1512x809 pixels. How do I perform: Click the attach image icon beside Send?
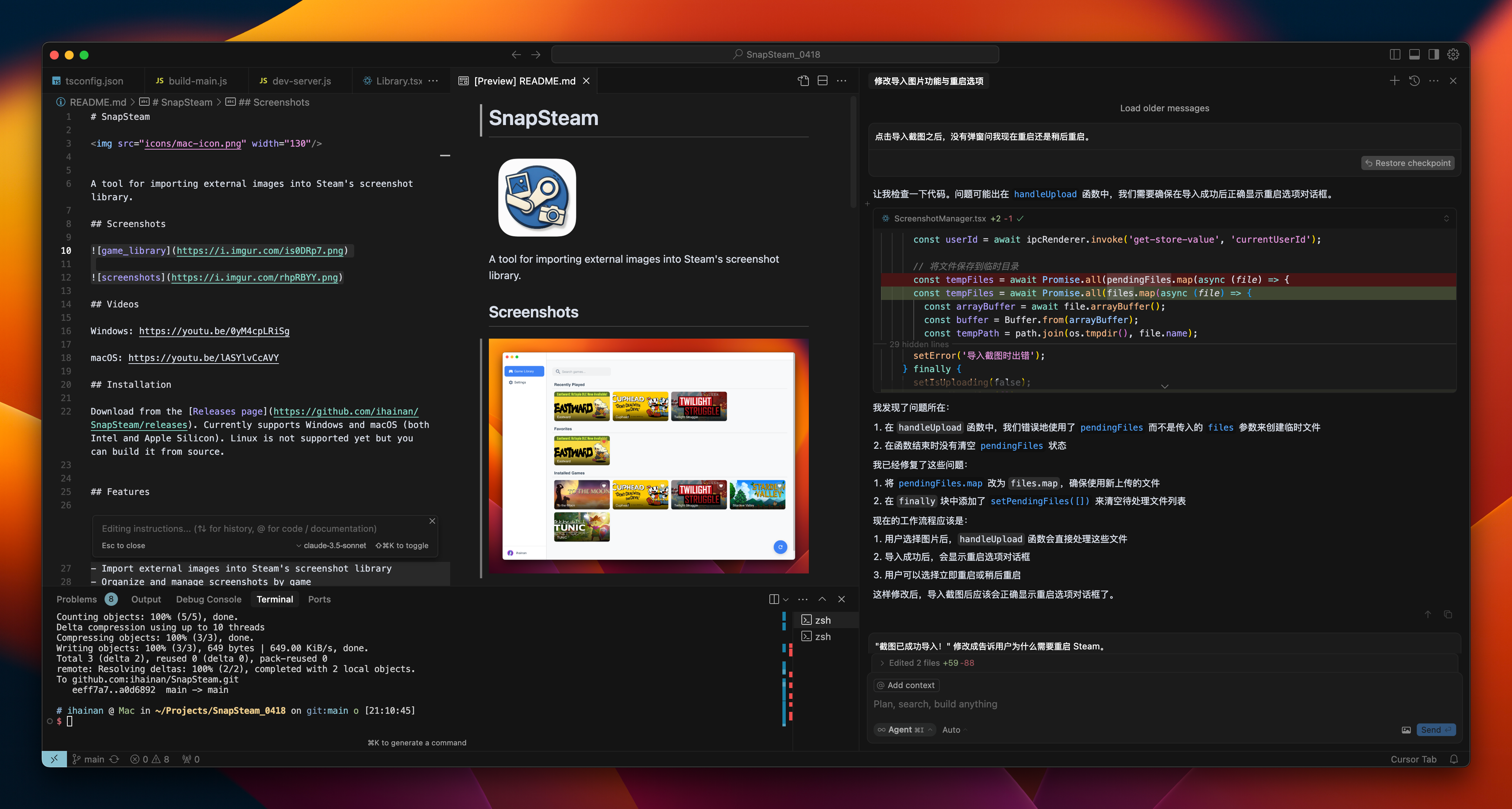[x=1406, y=730]
